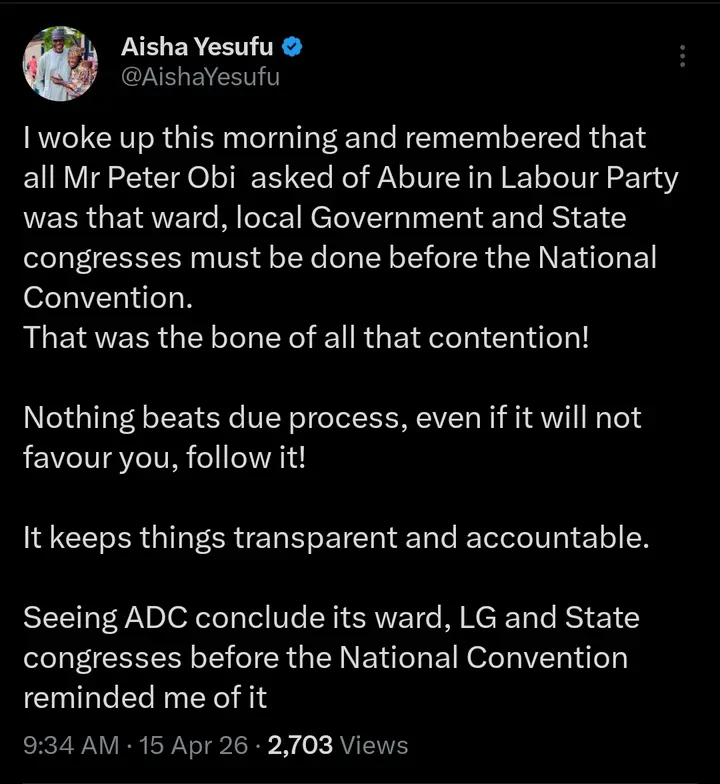Click the line starting 'I woke up this morning'
The height and width of the screenshot is (784, 720).
334,138
